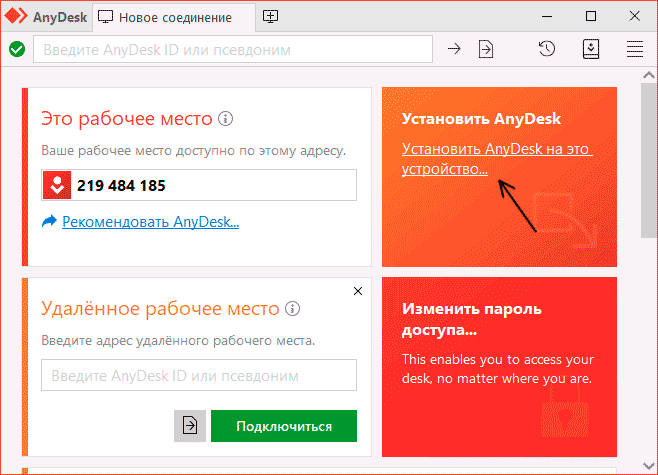Click the Установить AnyDesk heading
Viewport: 658px width, 475px height.
point(481,119)
